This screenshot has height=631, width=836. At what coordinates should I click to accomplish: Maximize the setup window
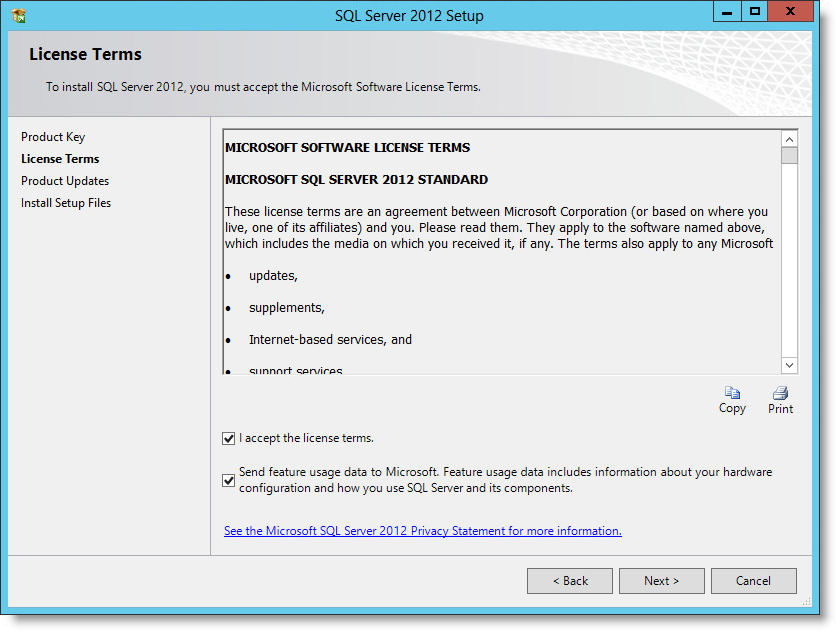[x=755, y=11]
